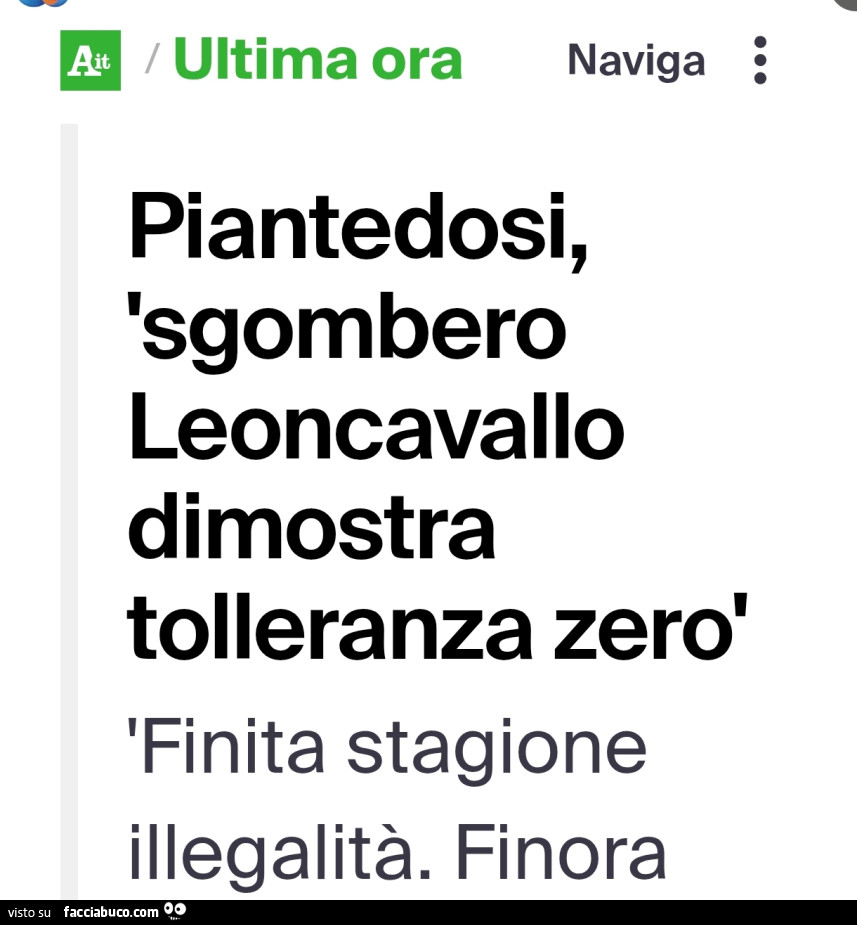Open the three-dot more options menu
The width and height of the screenshot is (857, 925).
point(760,60)
